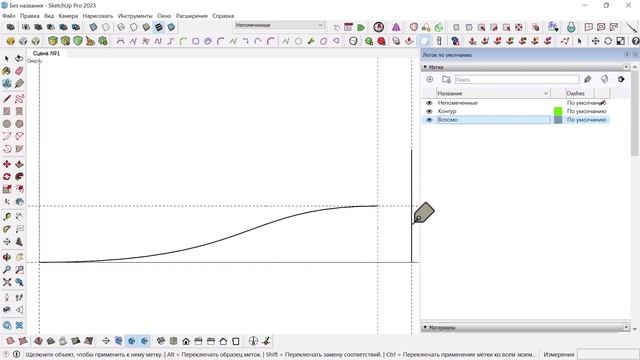Select the Orbit camera tool
Viewport: 640px width, 360px height.
click(7, 257)
